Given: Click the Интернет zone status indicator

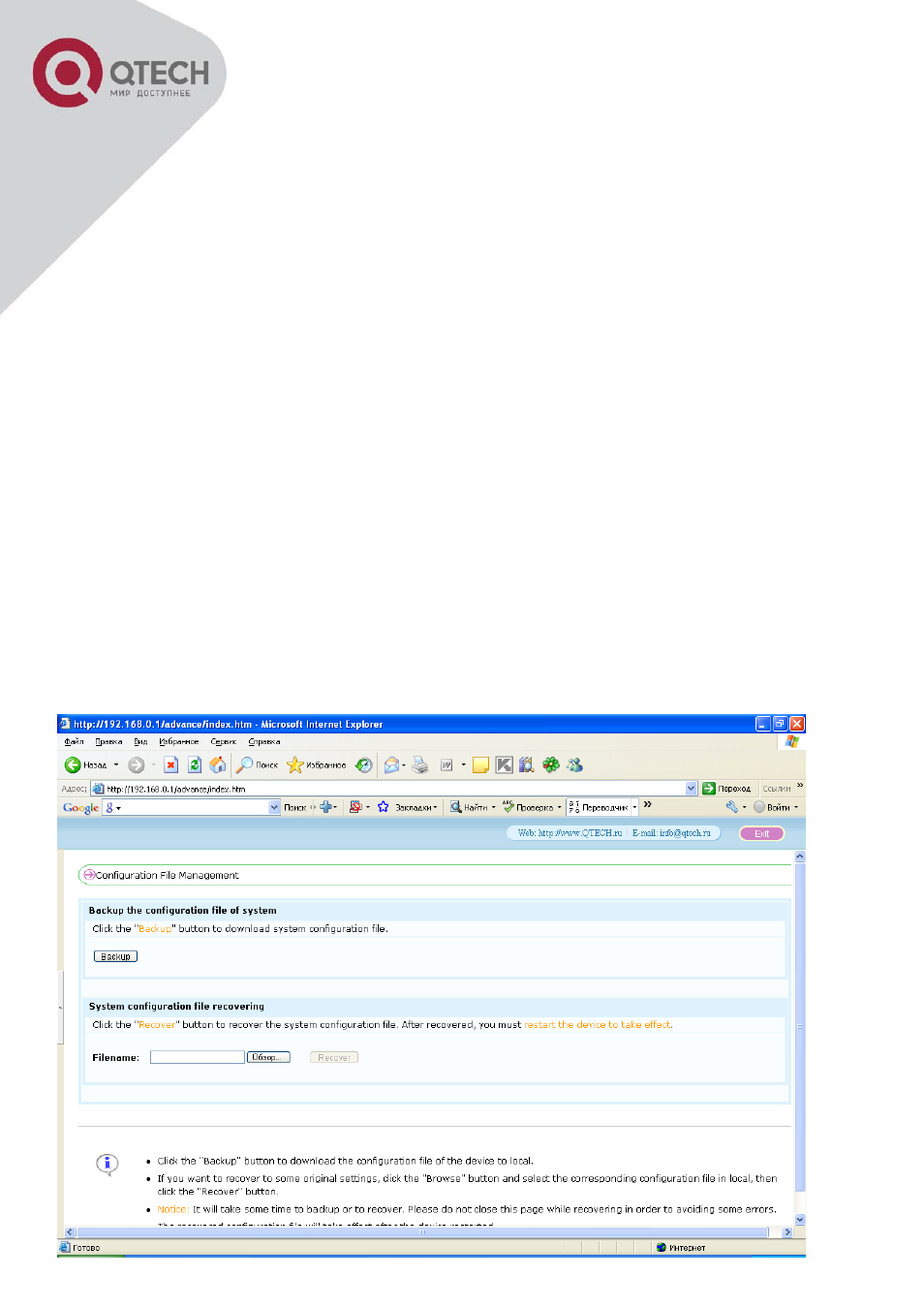Looking at the screenshot, I should tap(681, 1248).
